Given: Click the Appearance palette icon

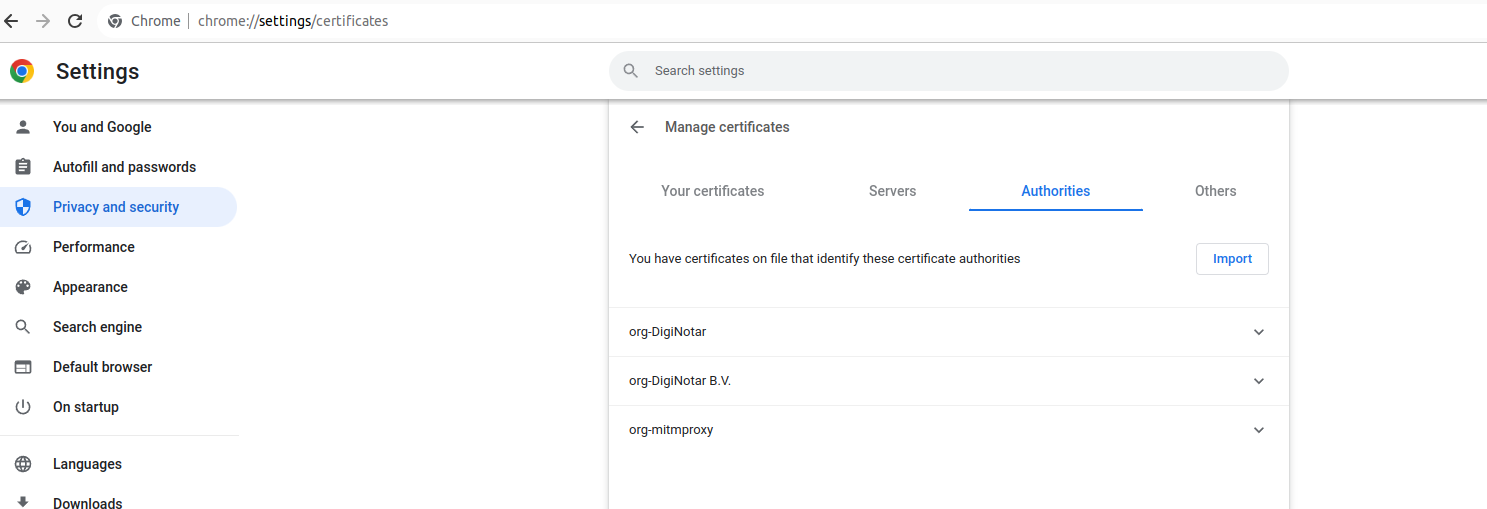Looking at the screenshot, I should (x=23, y=287).
